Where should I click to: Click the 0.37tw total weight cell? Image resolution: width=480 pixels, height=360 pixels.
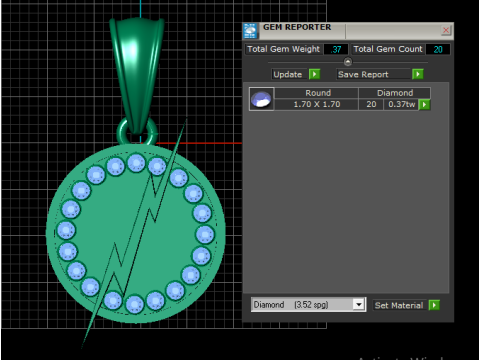[x=401, y=104]
